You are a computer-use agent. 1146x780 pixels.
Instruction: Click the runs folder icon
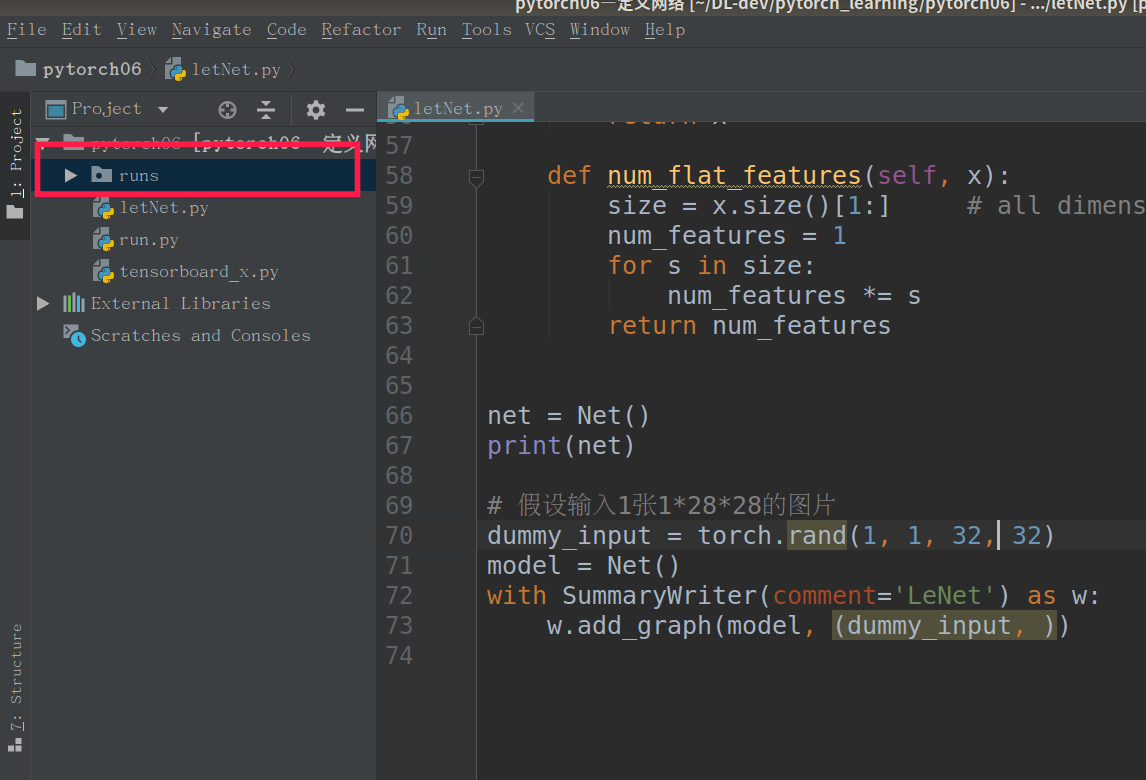pyautogui.click(x=102, y=175)
